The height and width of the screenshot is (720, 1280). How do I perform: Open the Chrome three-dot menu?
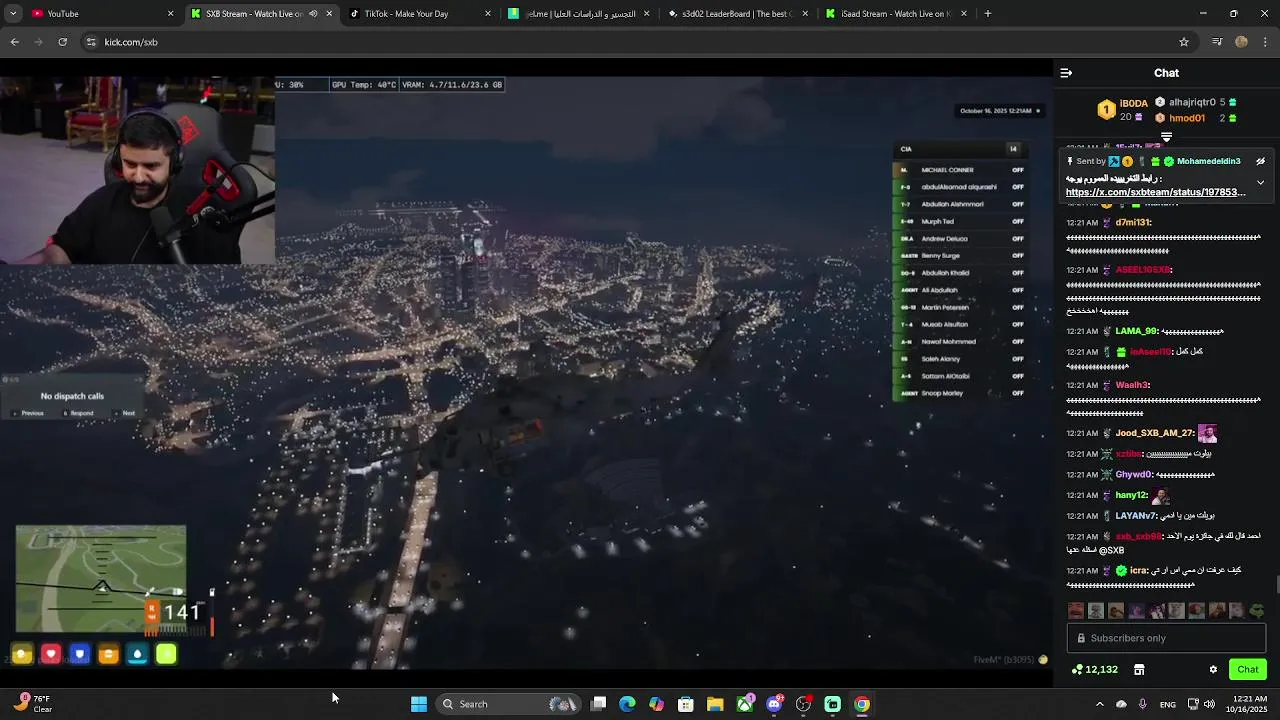tap(1266, 42)
